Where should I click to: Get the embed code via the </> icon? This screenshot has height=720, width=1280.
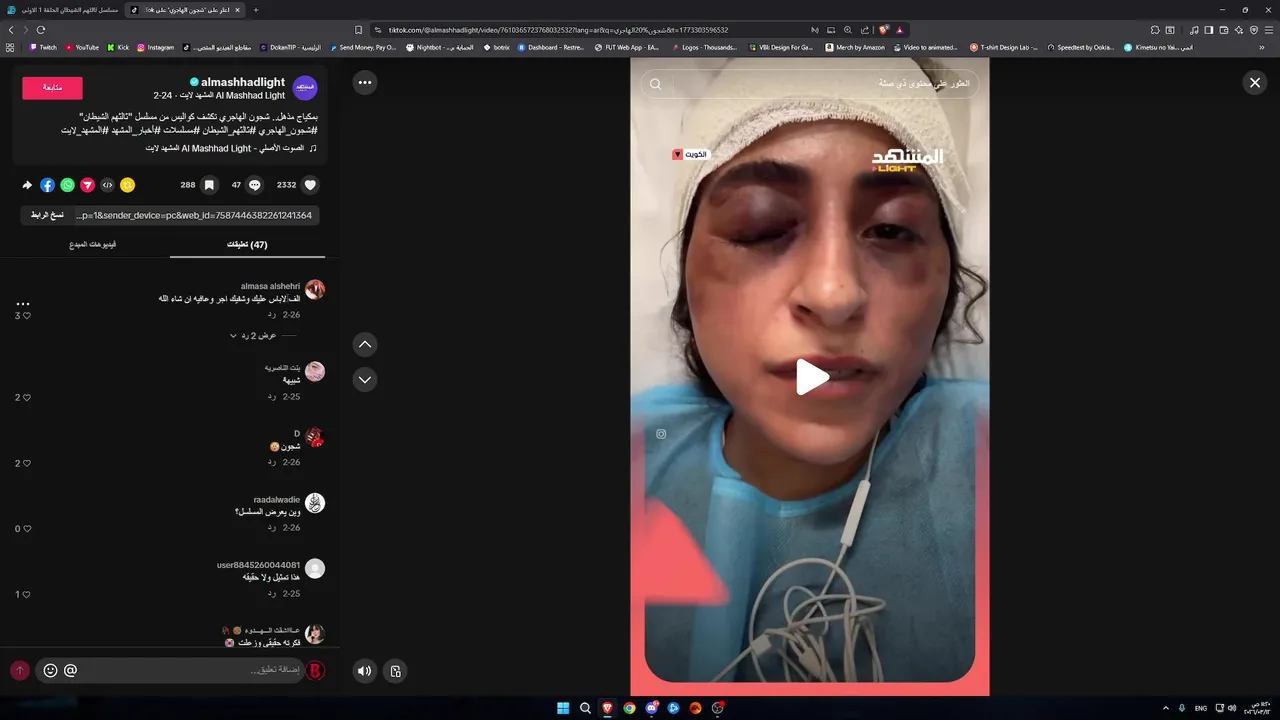coord(107,185)
